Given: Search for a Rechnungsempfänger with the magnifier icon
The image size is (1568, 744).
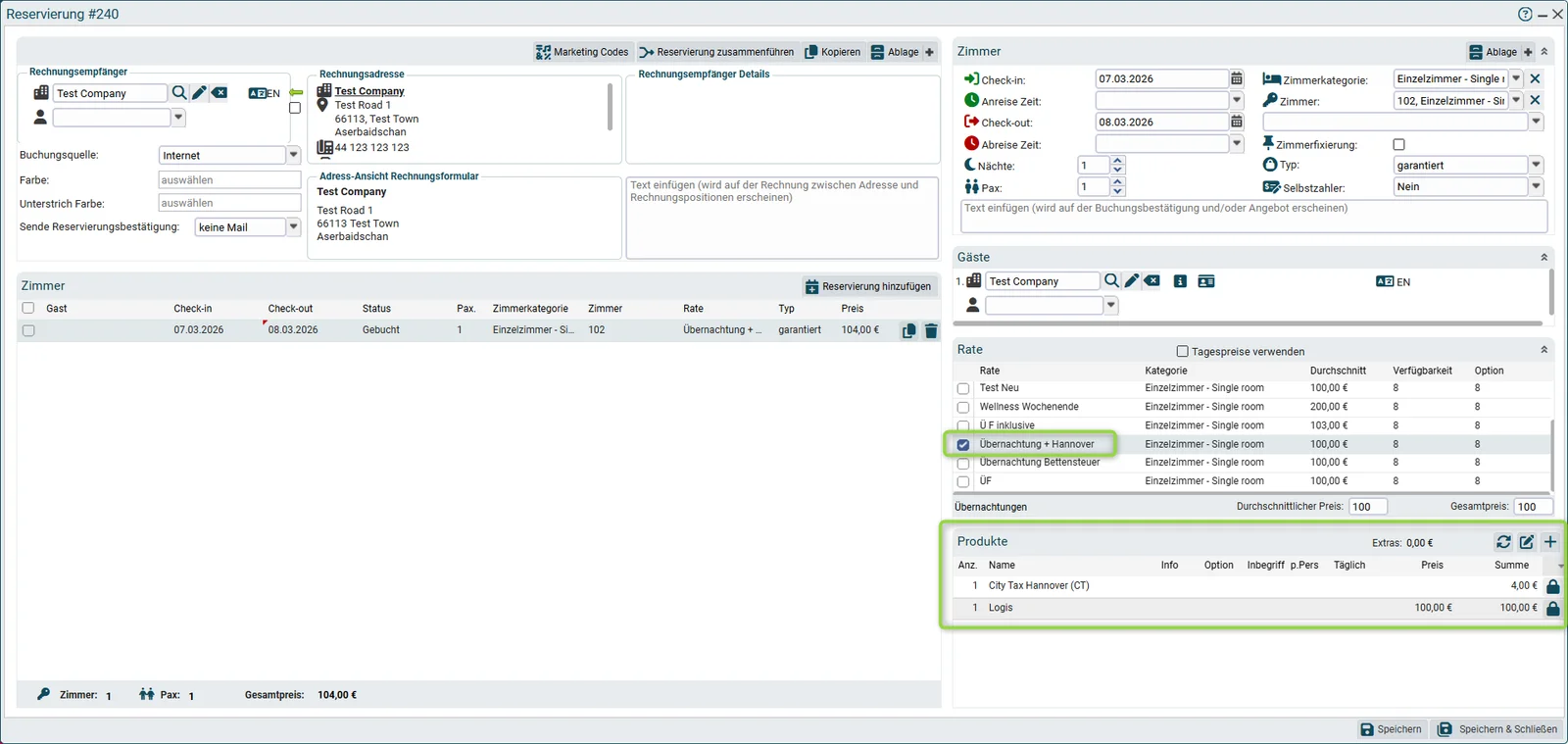Looking at the screenshot, I should click(179, 93).
